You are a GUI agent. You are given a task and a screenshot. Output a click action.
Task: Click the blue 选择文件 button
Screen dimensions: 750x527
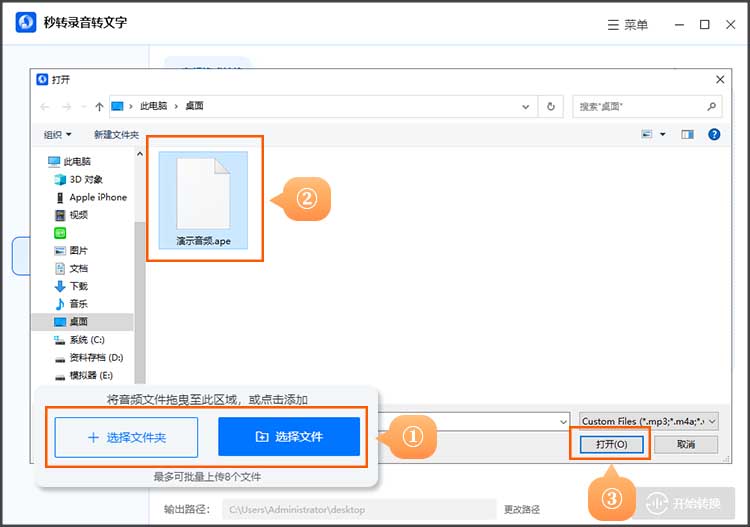click(289, 437)
